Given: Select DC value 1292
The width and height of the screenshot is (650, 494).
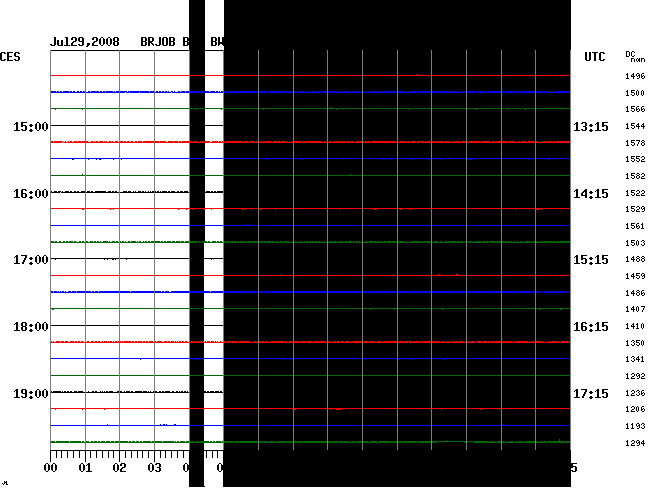Looking at the screenshot, I should (635, 376).
